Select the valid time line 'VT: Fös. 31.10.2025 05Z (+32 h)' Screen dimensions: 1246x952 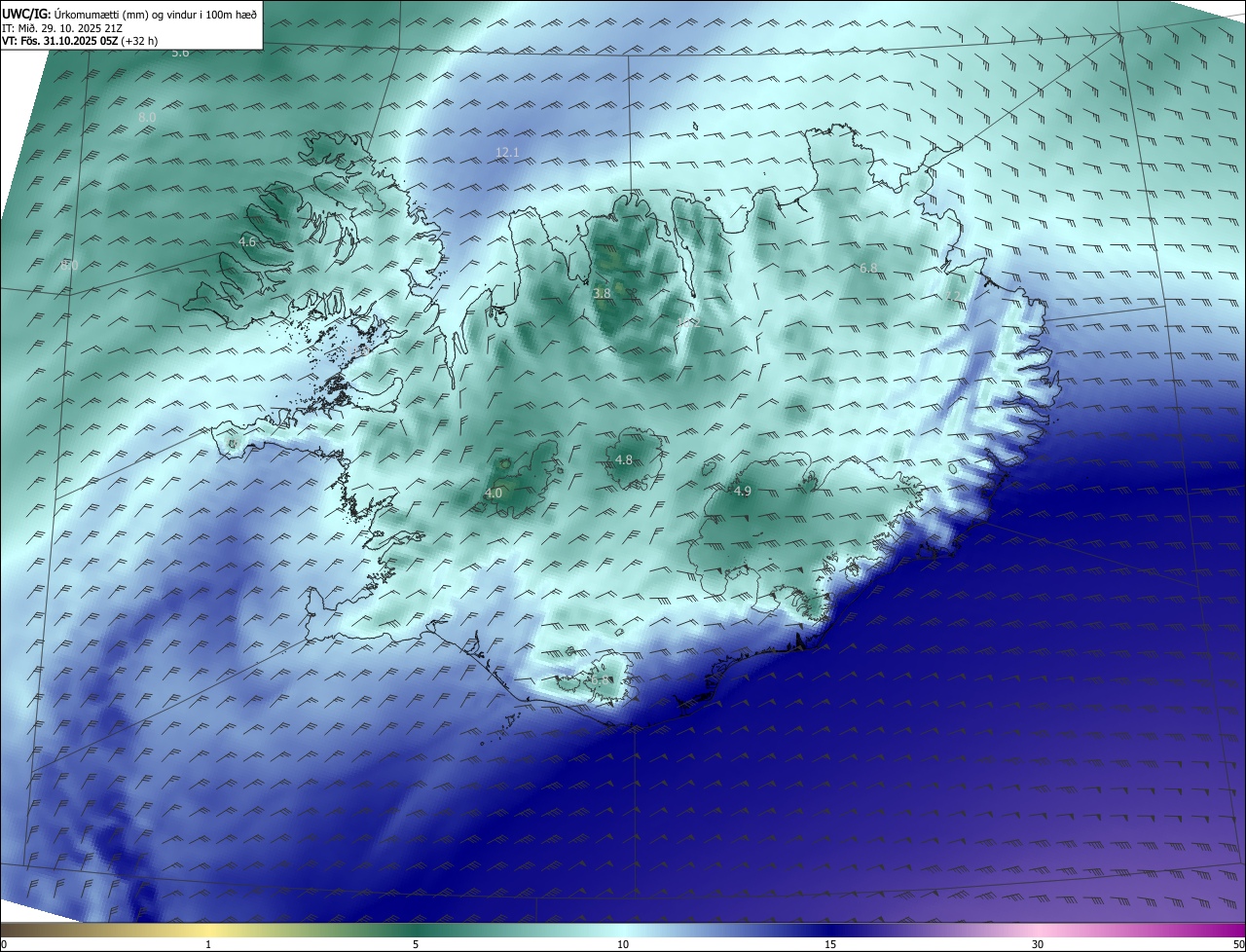click(x=80, y=41)
